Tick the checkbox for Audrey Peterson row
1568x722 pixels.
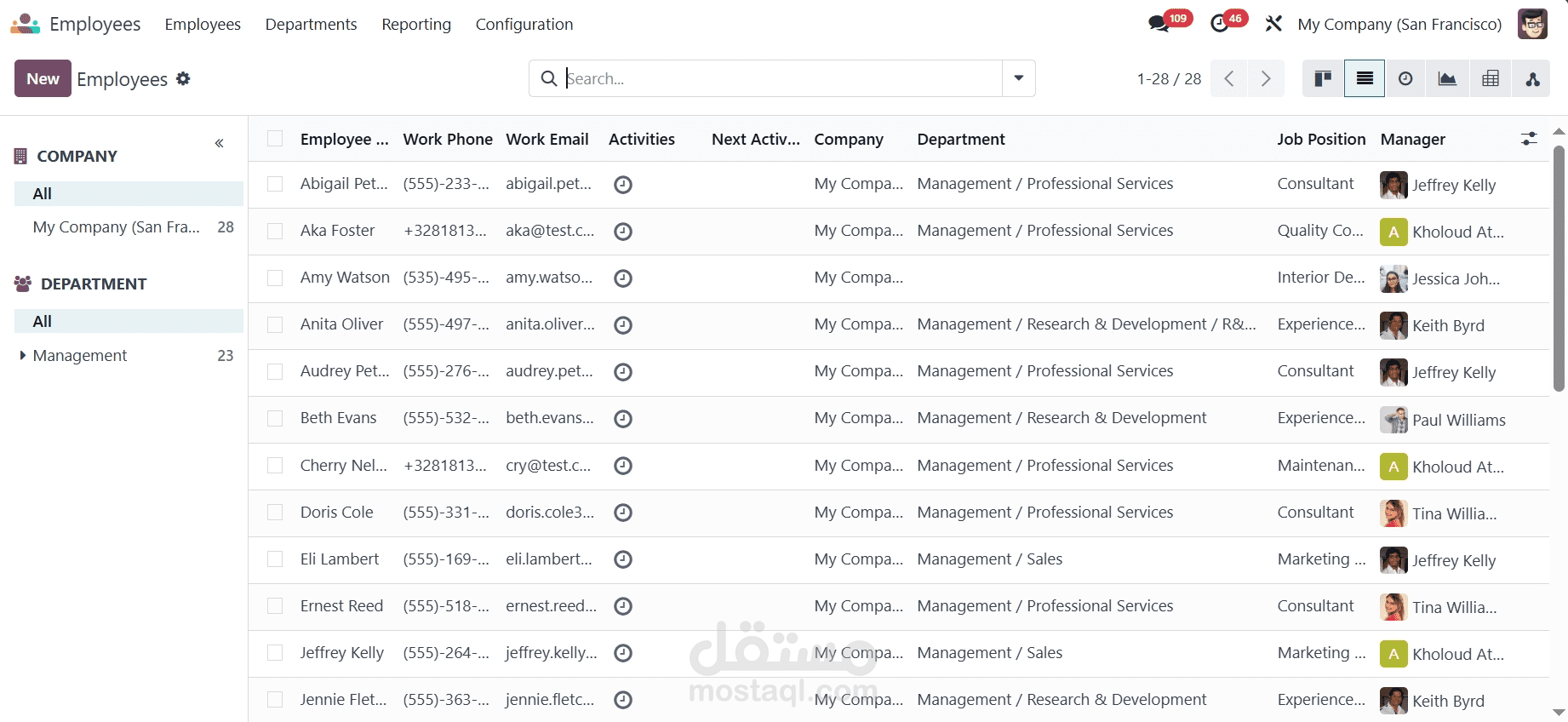point(275,371)
